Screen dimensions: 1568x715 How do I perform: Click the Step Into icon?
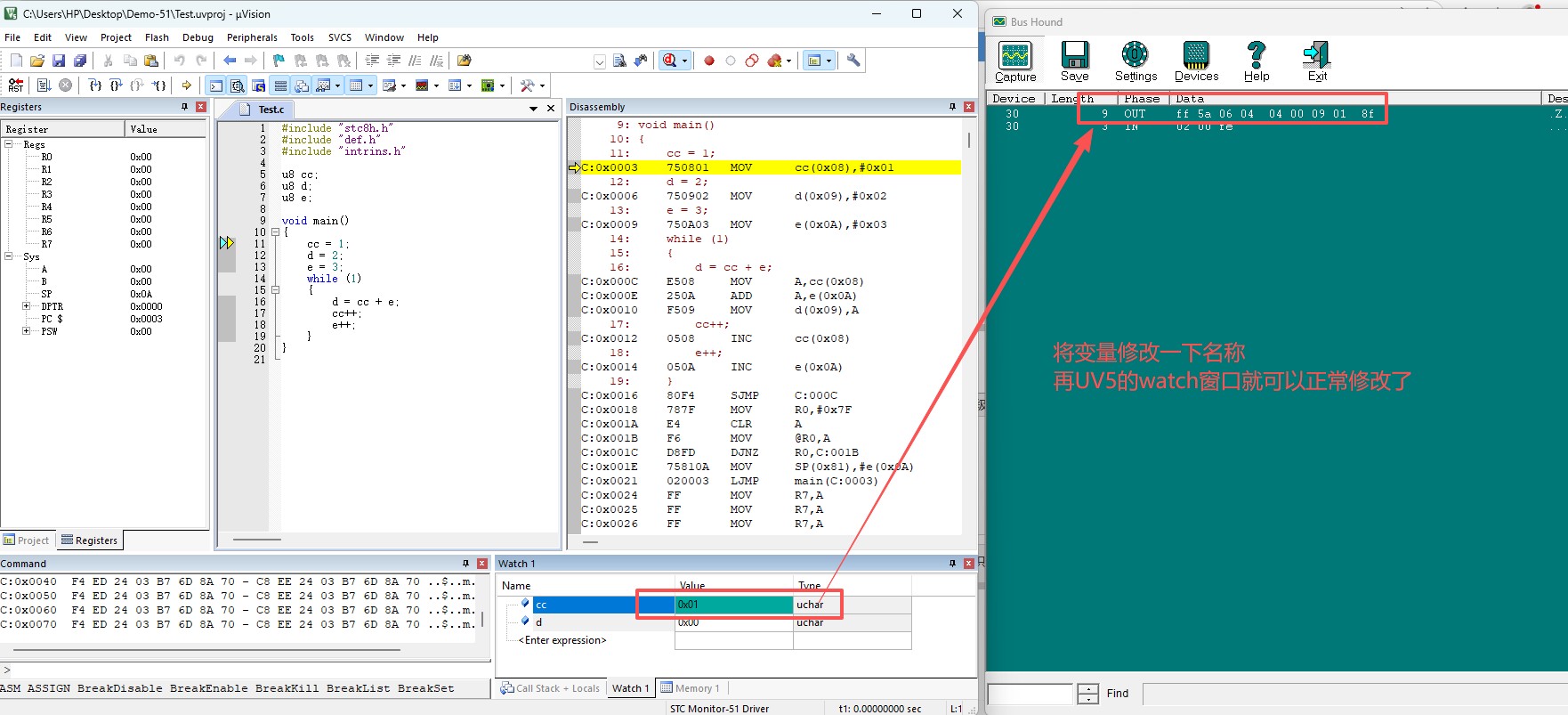[95, 85]
